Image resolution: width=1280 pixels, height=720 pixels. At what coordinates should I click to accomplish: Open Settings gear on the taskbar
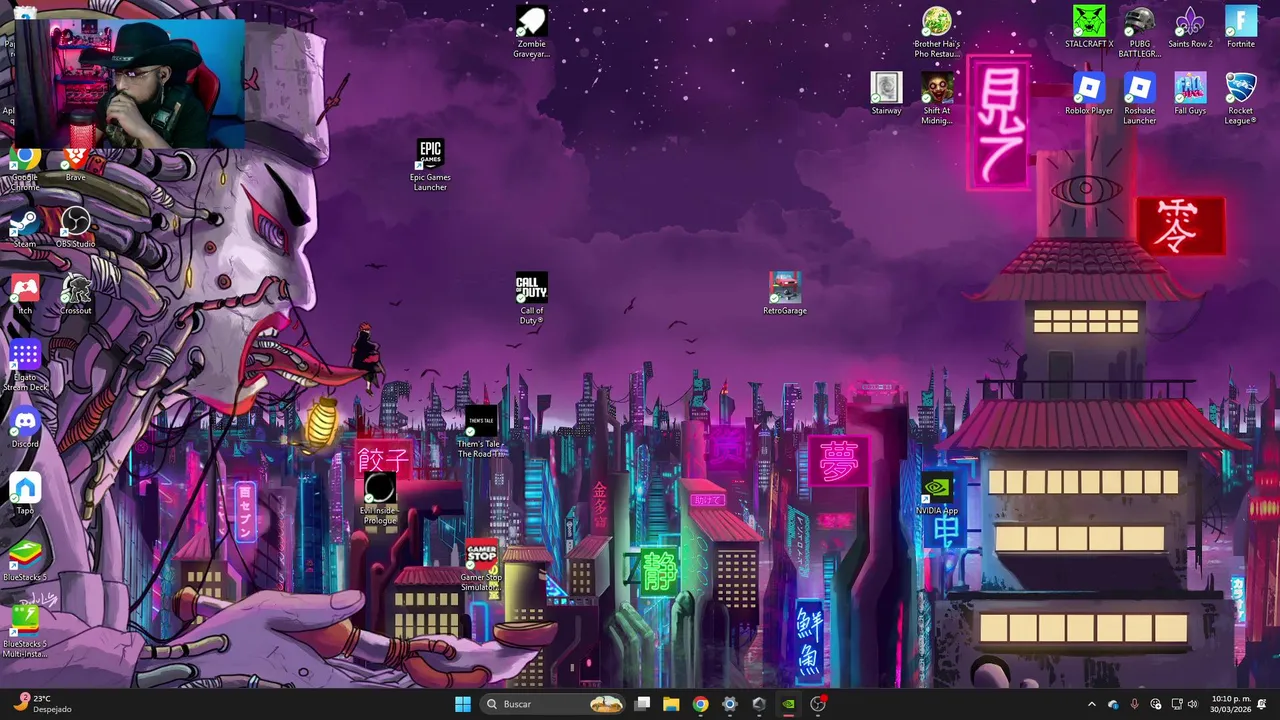[x=729, y=704]
